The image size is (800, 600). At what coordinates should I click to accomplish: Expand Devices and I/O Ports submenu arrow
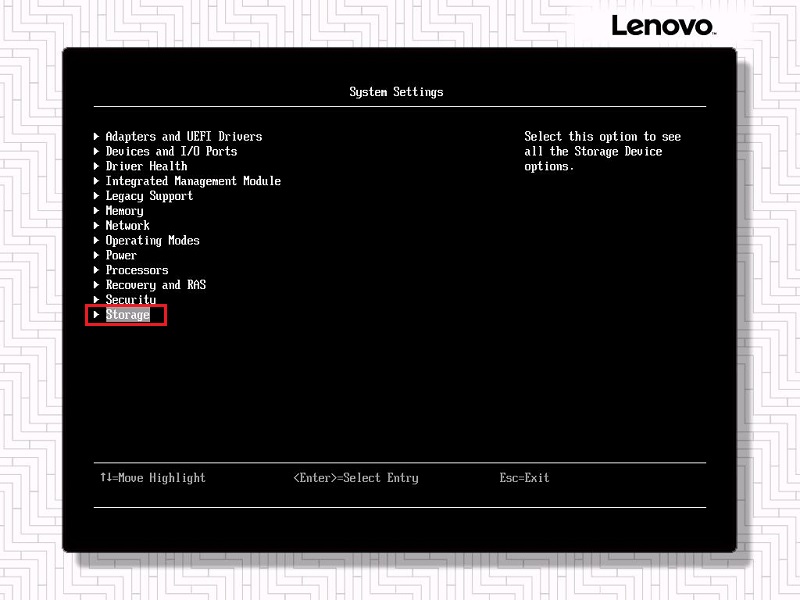[96, 151]
